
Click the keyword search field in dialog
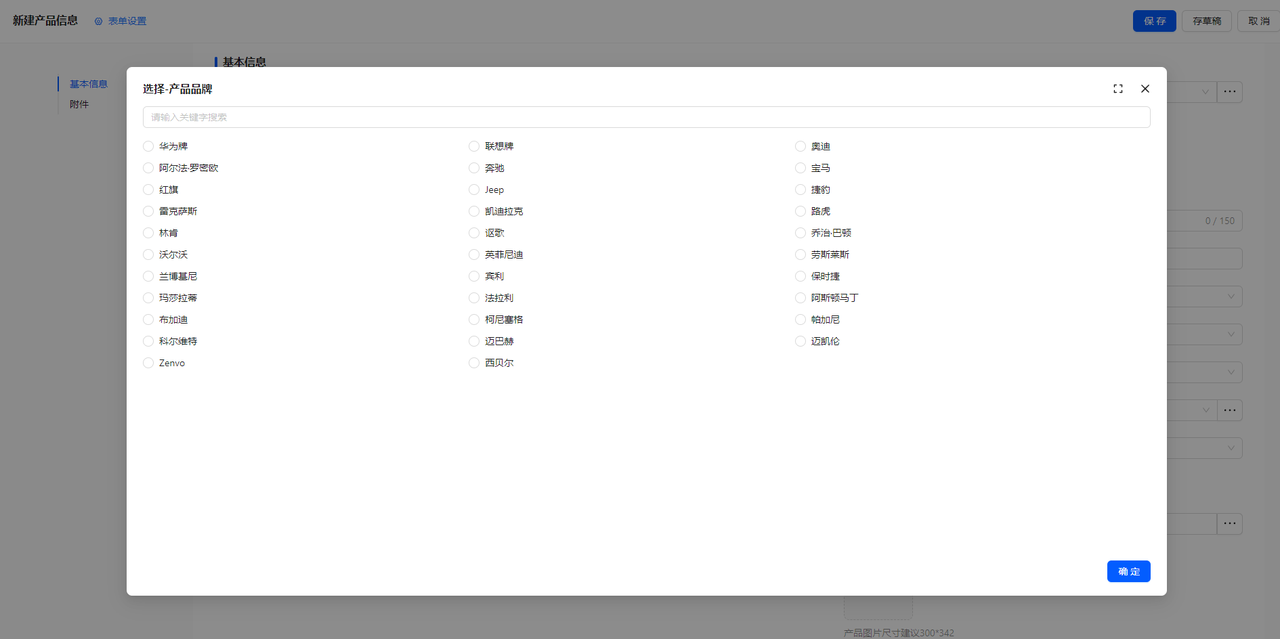point(646,117)
